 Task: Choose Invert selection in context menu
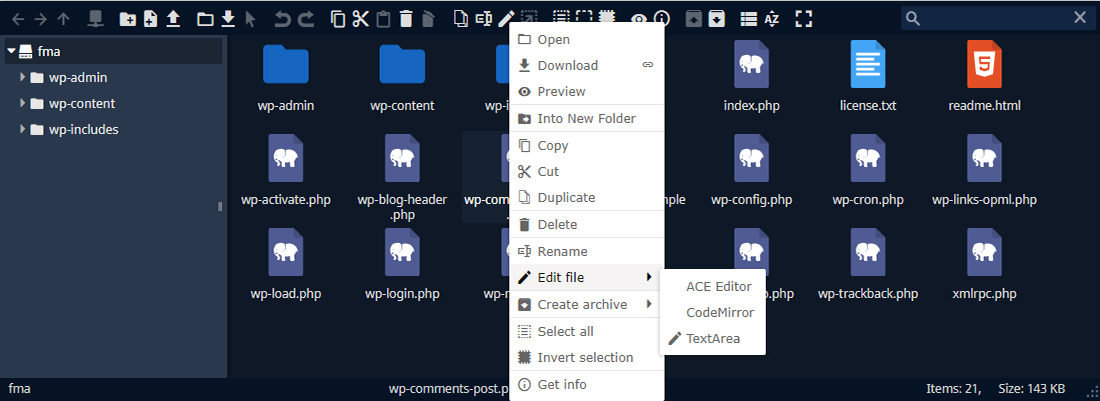pyautogui.click(x=586, y=358)
